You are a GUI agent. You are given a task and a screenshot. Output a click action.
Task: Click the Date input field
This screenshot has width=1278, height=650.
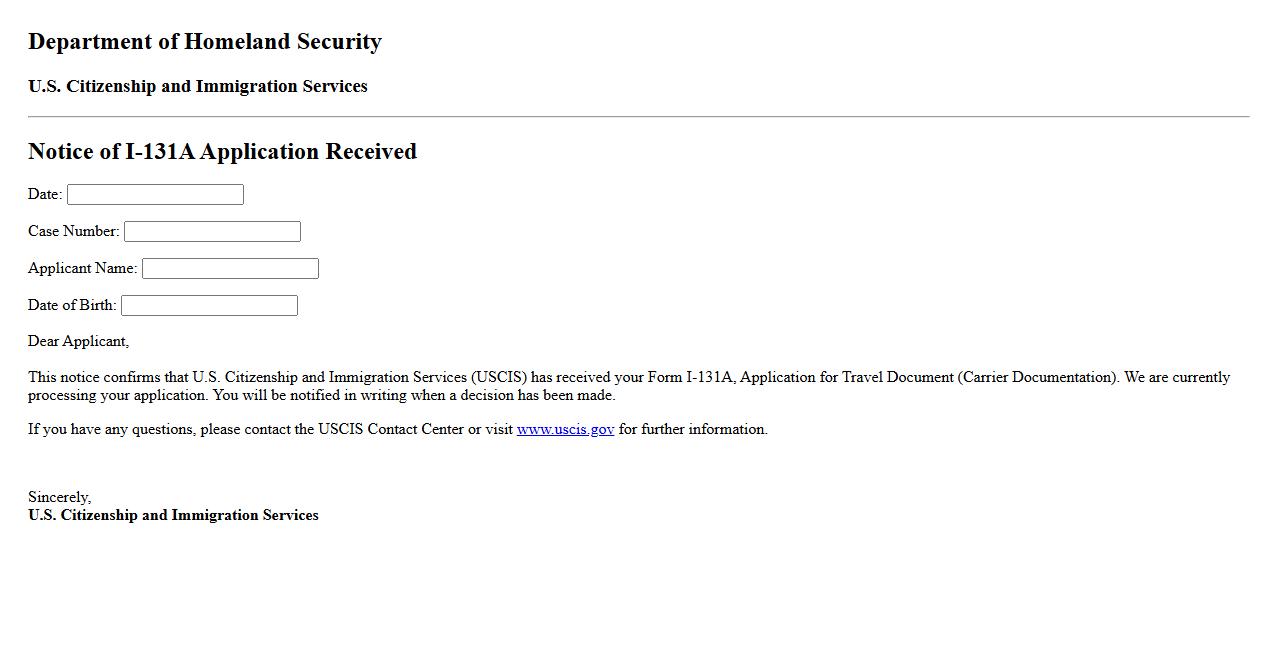[x=155, y=195]
